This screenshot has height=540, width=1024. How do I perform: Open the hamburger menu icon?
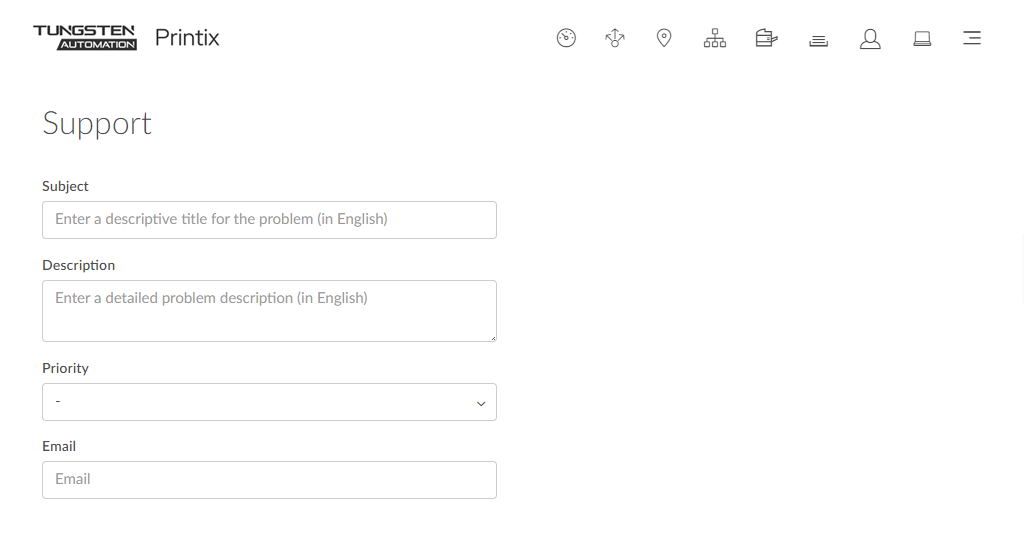coord(971,39)
